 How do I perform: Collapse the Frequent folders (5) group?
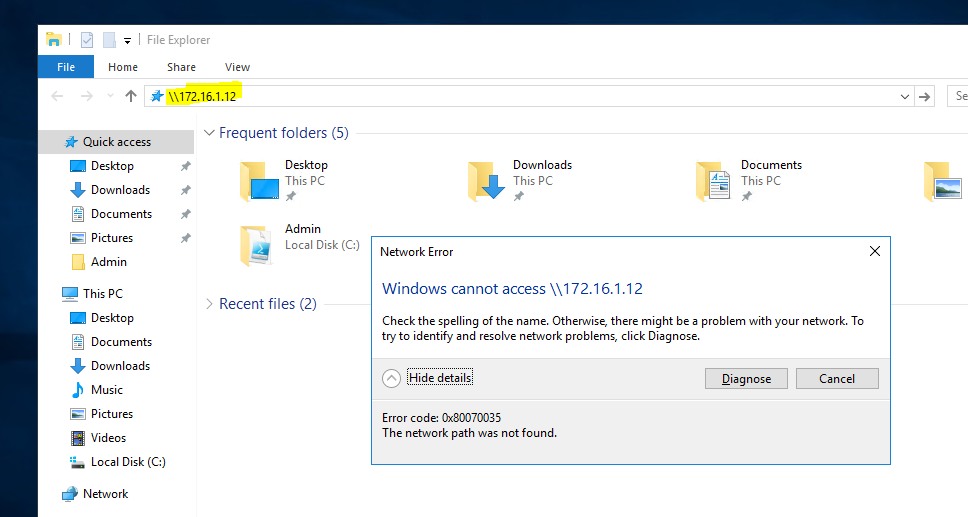pos(209,133)
